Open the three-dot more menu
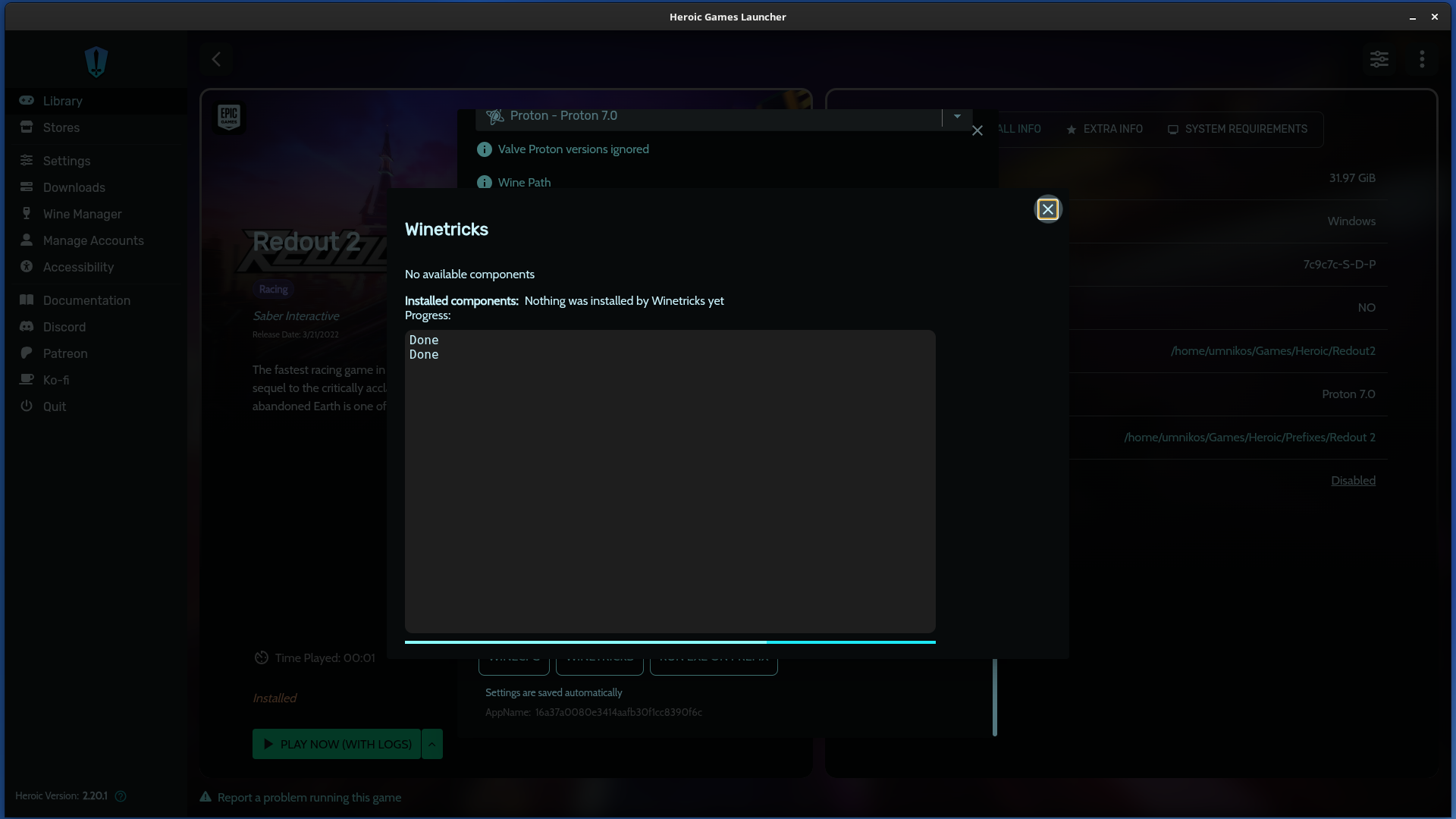The image size is (1456, 819). point(1422,59)
